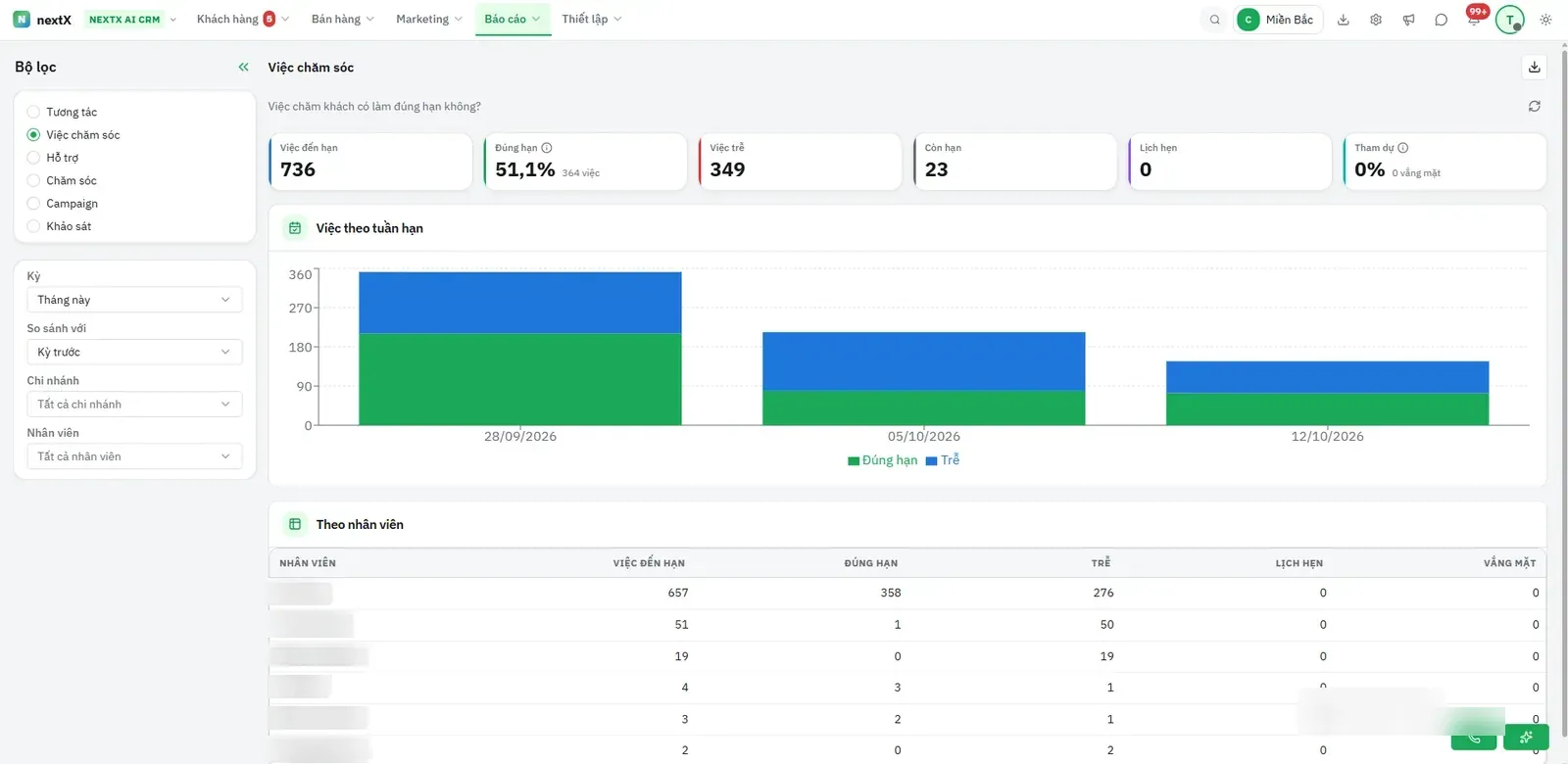This screenshot has height=764, width=1568.
Task: Click the megaphone announcements icon
Action: [1408, 20]
